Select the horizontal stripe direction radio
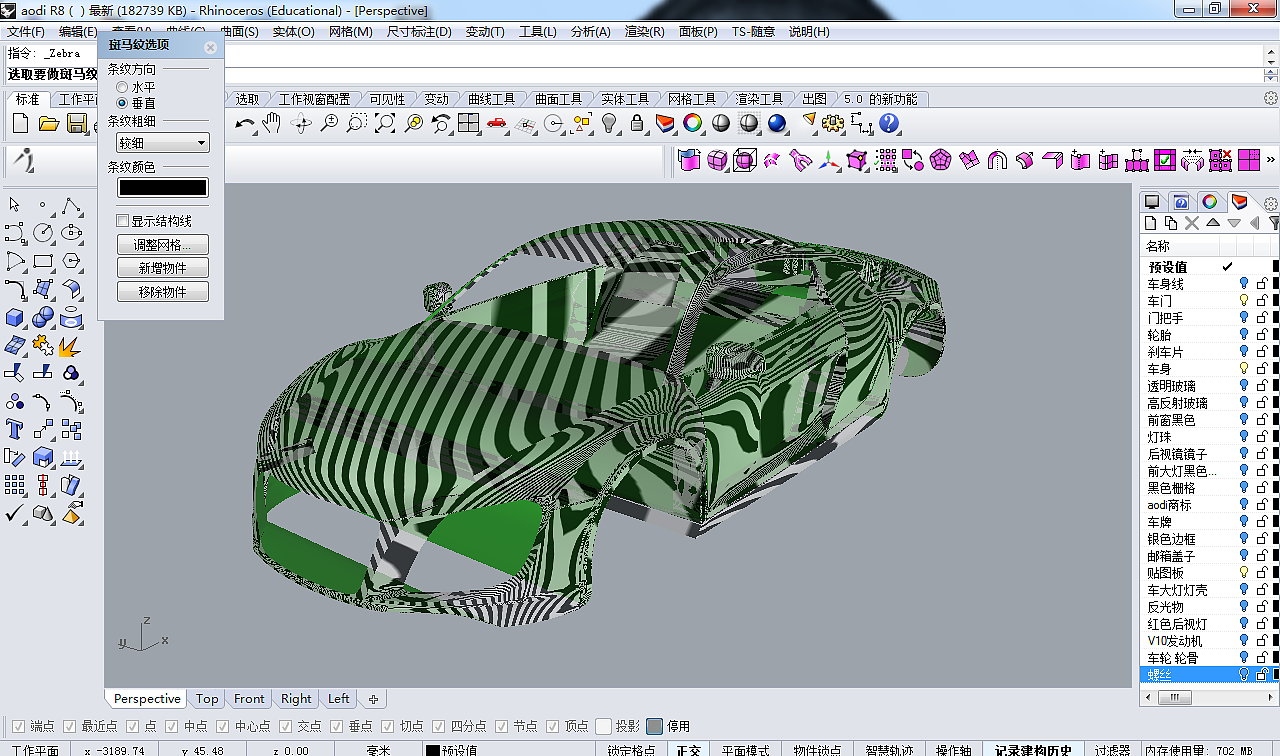The width and height of the screenshot is (1280, 756). coord(122,88)
